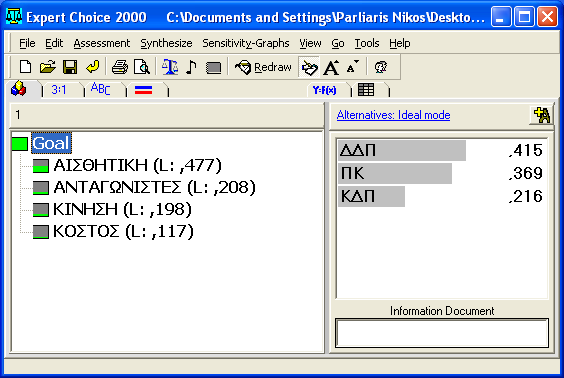The height and width of the screenshot is (378, 564).
Task: Open a model with the folder icon
Action: [47, 67]
